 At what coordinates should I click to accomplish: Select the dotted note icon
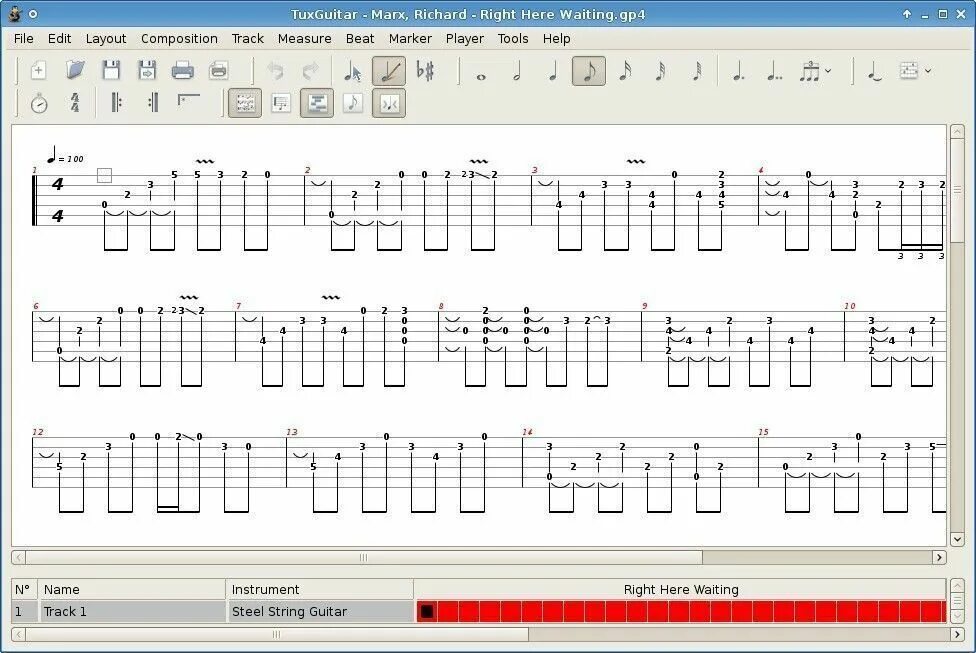pos(736,72)
